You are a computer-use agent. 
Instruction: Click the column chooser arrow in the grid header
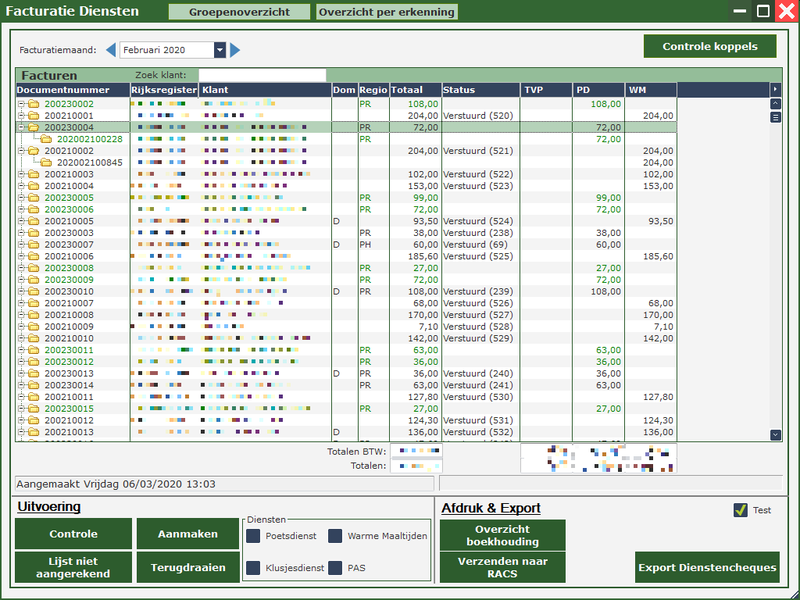click(x=775, y=90)
